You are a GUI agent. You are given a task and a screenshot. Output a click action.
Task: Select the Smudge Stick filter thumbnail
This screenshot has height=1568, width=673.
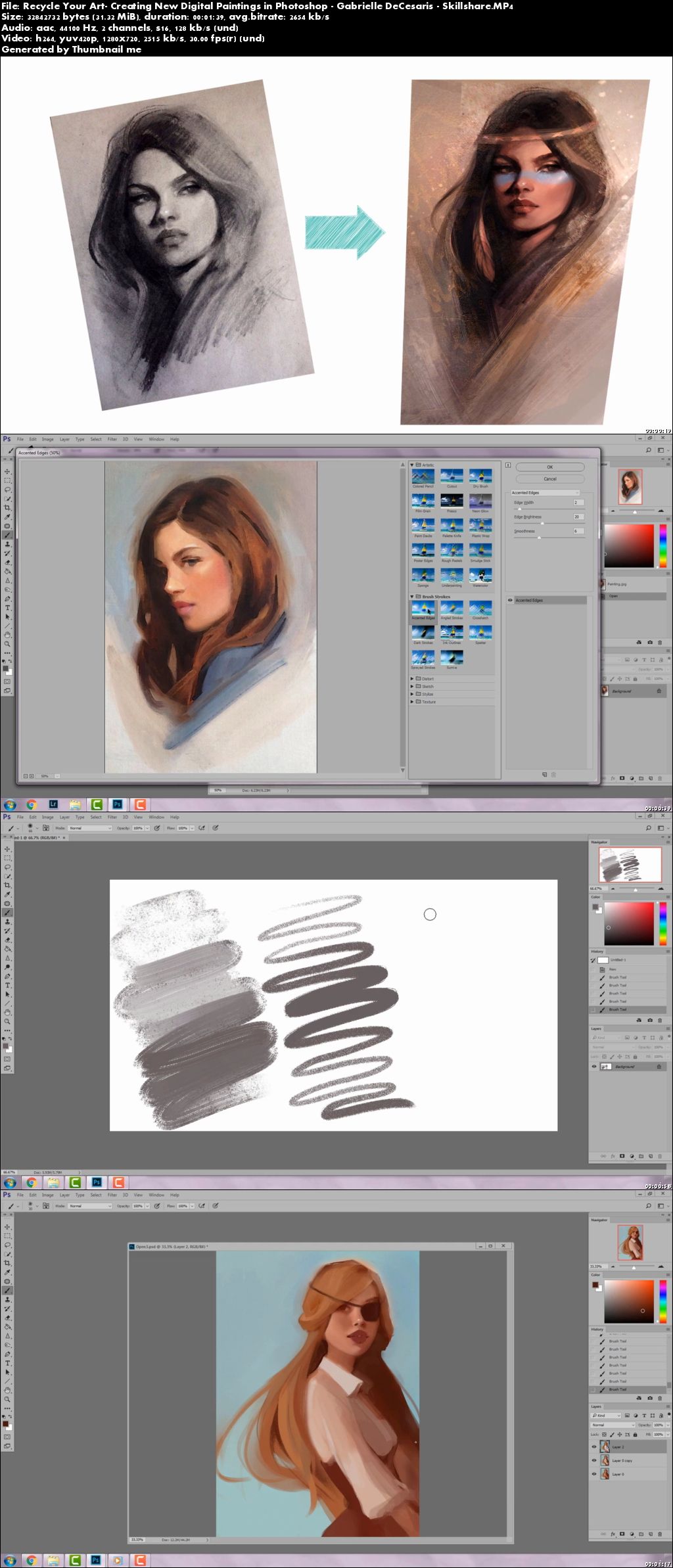(480, 551)
